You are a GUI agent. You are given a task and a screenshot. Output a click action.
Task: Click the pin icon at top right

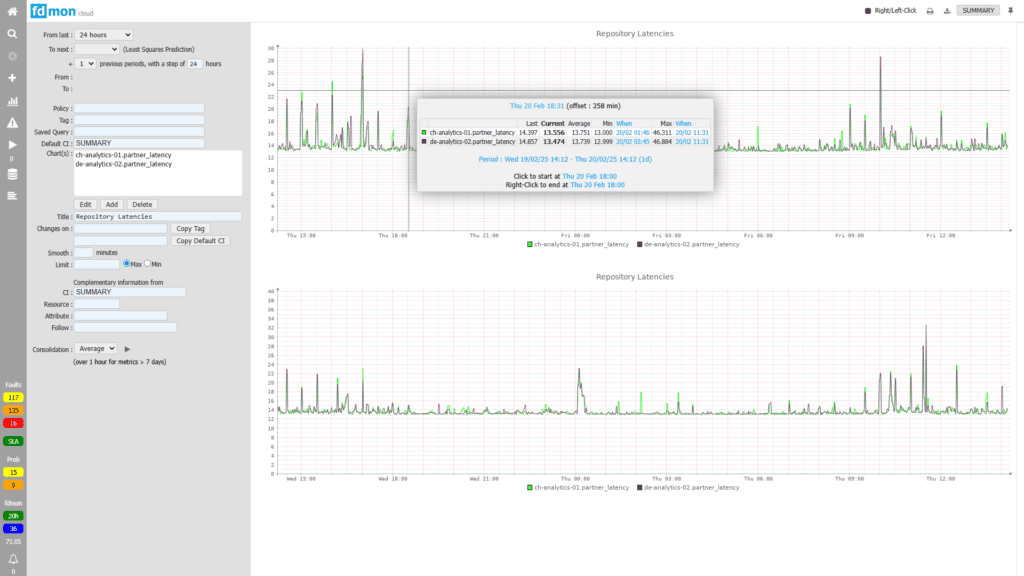pyautogui.click(x=1010, y=10)
